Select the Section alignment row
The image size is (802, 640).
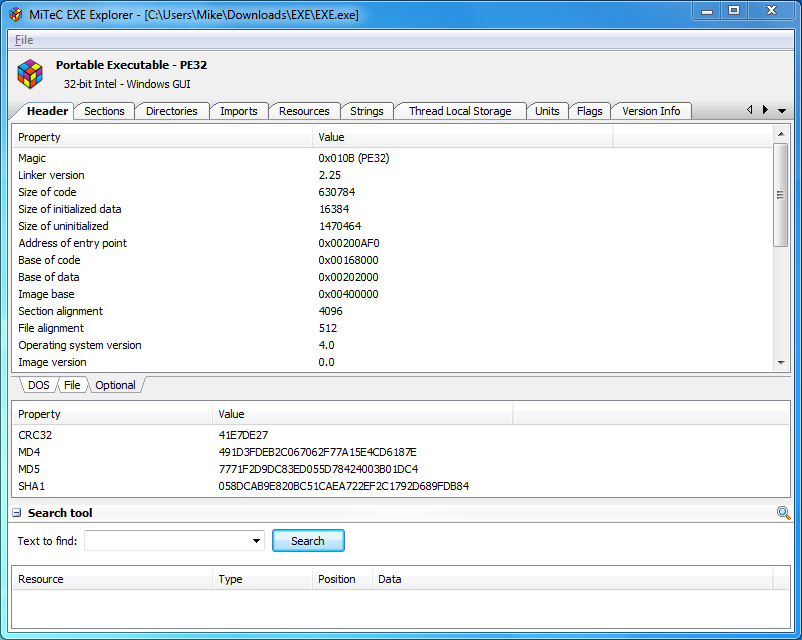(392, 311)
